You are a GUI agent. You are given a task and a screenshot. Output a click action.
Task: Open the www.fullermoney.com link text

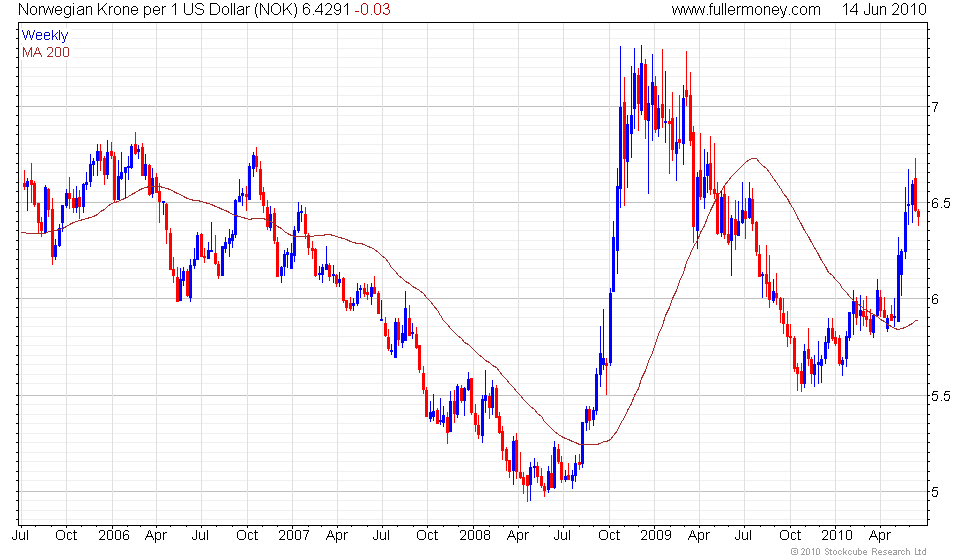pyautogui.click(x=746, y=10)
